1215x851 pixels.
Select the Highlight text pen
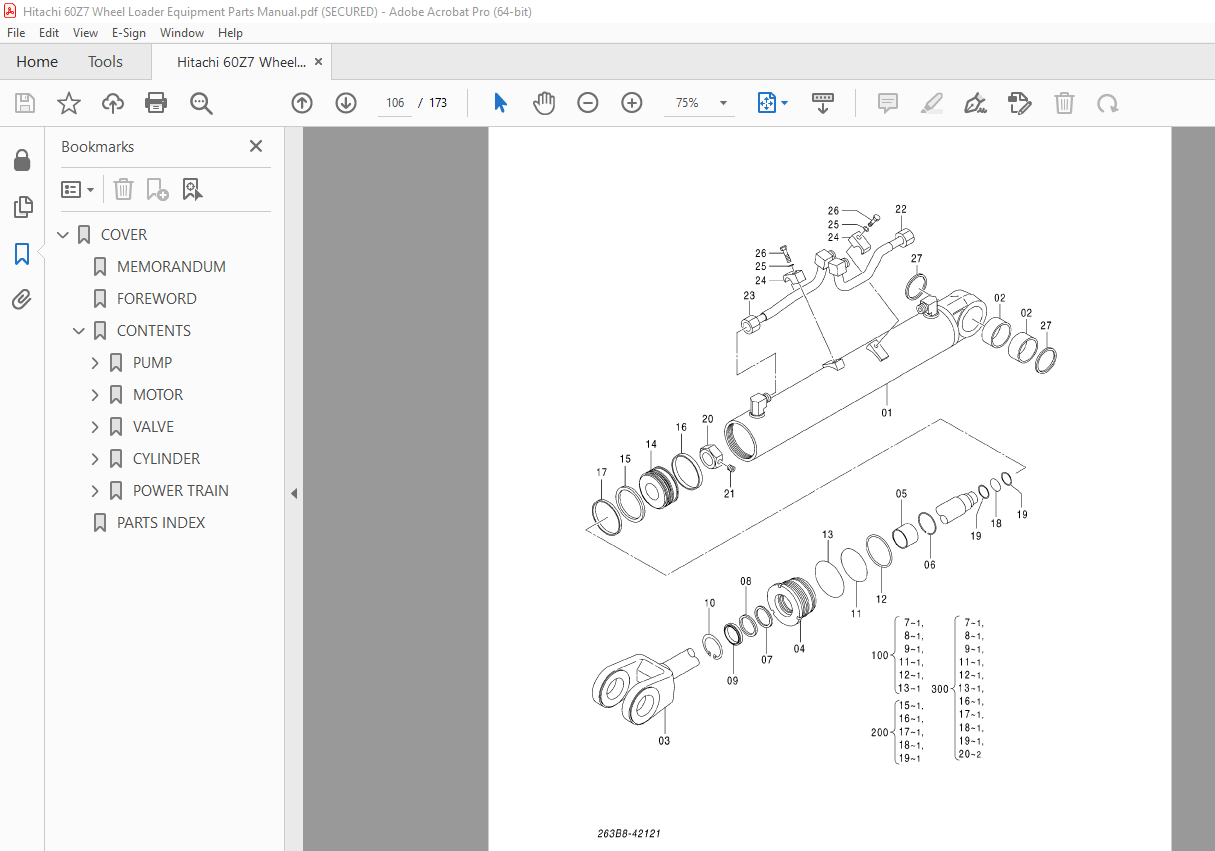(x=931, y=103)
